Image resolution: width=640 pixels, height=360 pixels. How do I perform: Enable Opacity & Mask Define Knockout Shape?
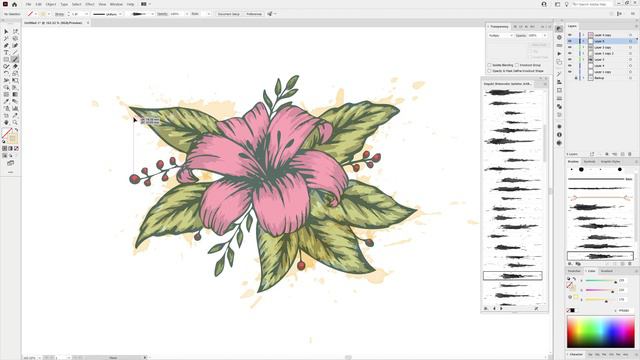coord(489,71)
